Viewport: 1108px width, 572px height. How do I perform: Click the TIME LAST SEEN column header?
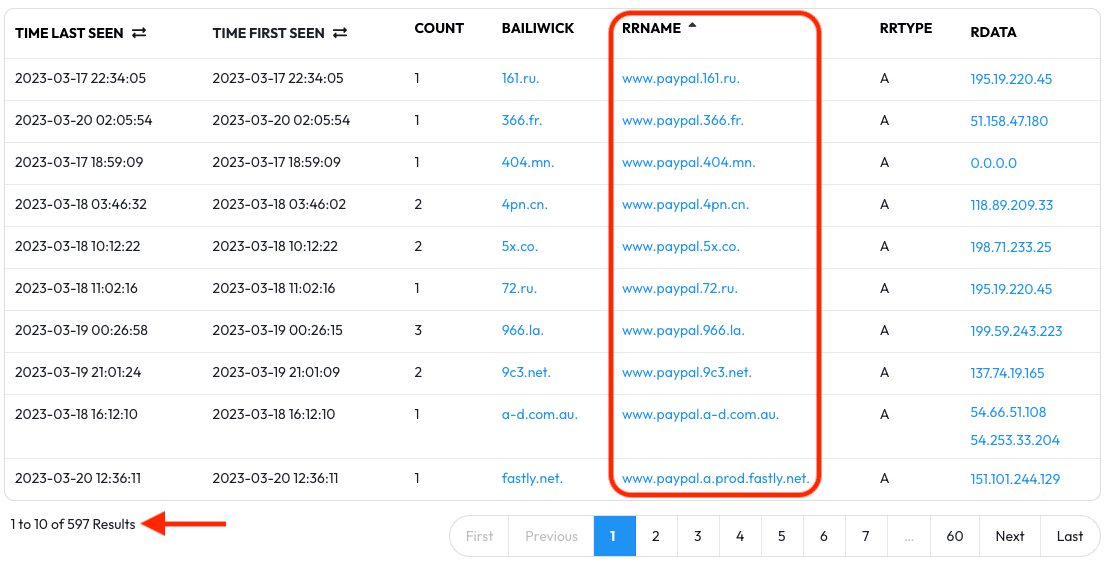point(69,33)
